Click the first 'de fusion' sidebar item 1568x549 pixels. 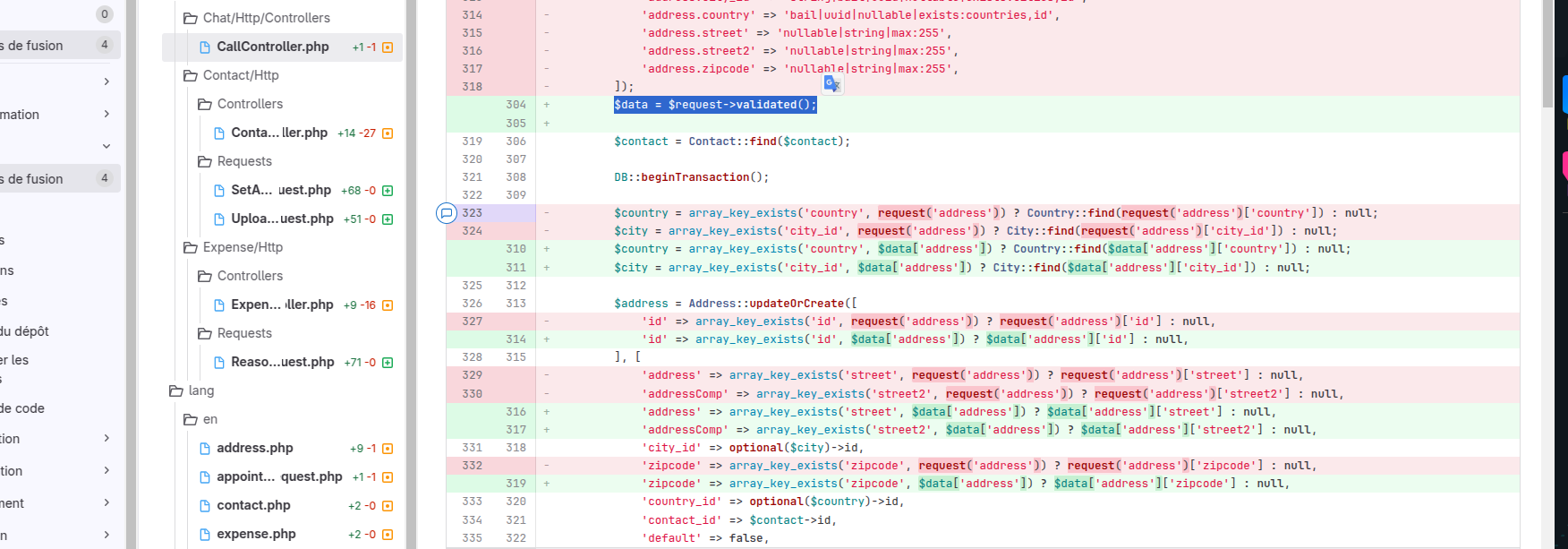coord(54,45)
